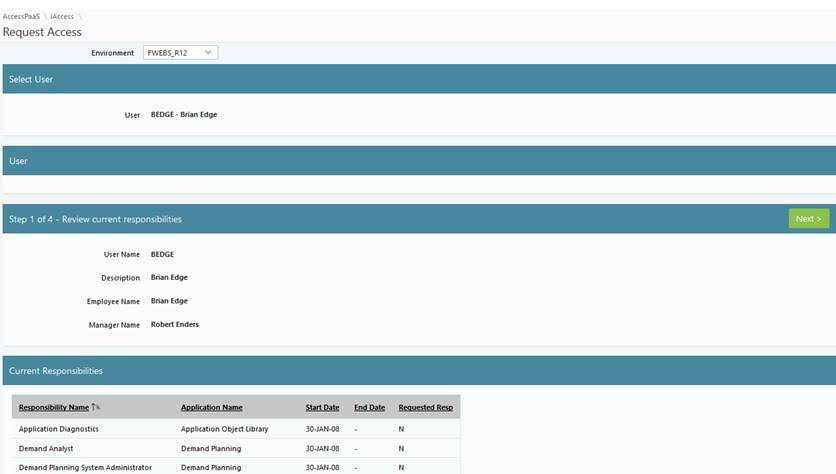This screenshot has height=474, width=836.
Task: Sort by End Date column header
Action: 369,407
